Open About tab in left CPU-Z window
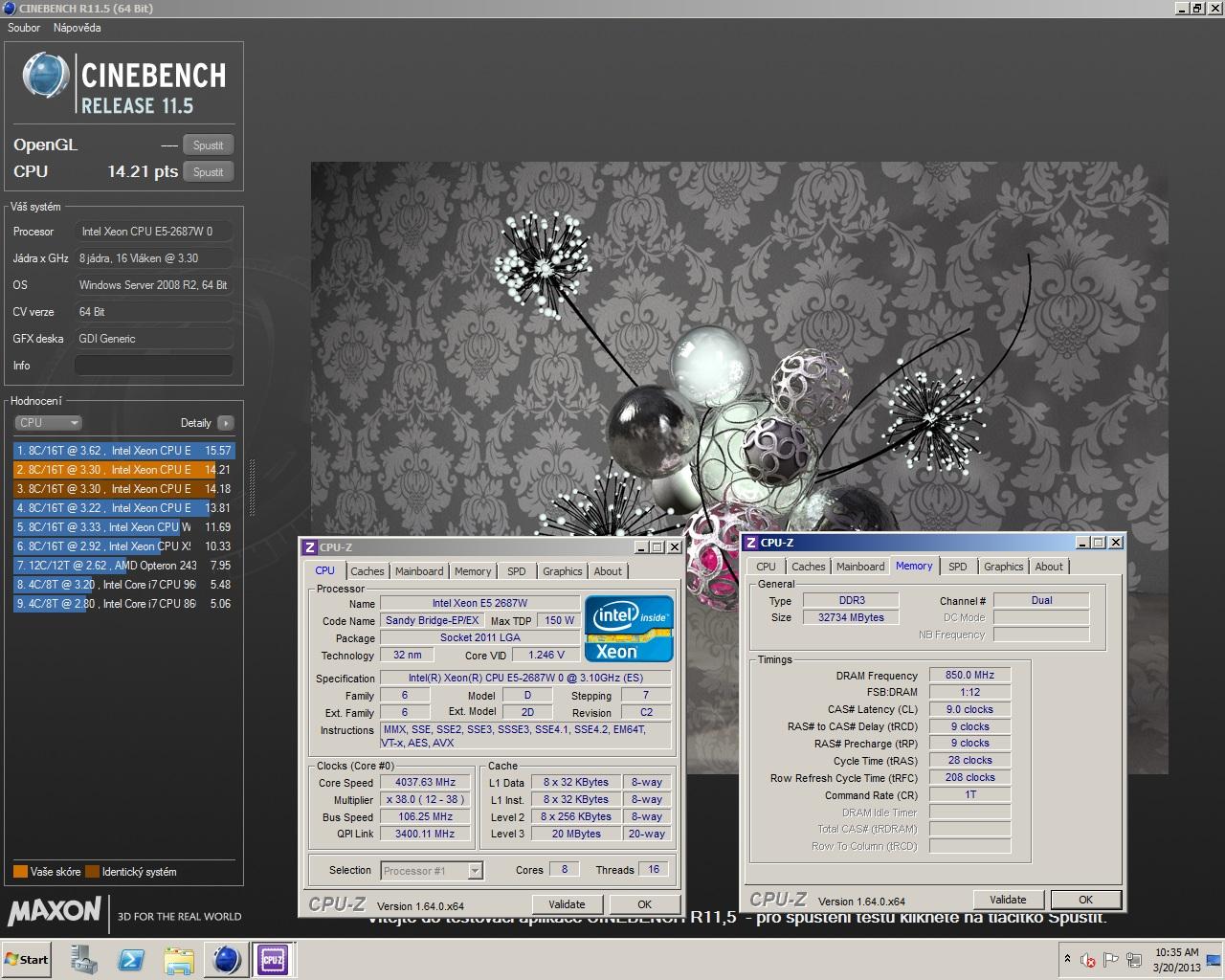 click(x=608, y=571)
